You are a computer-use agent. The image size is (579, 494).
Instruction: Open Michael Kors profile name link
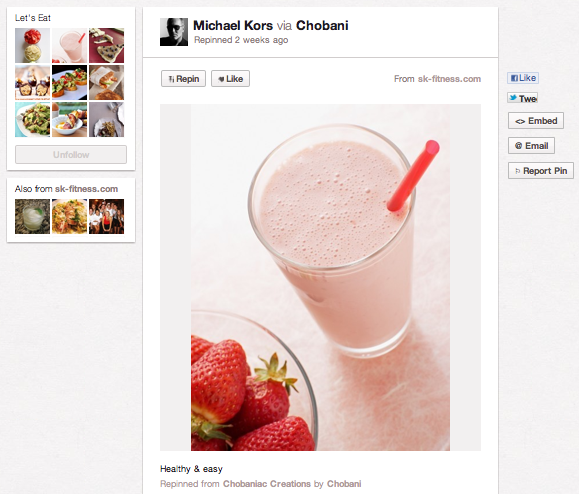coord(233,25)
